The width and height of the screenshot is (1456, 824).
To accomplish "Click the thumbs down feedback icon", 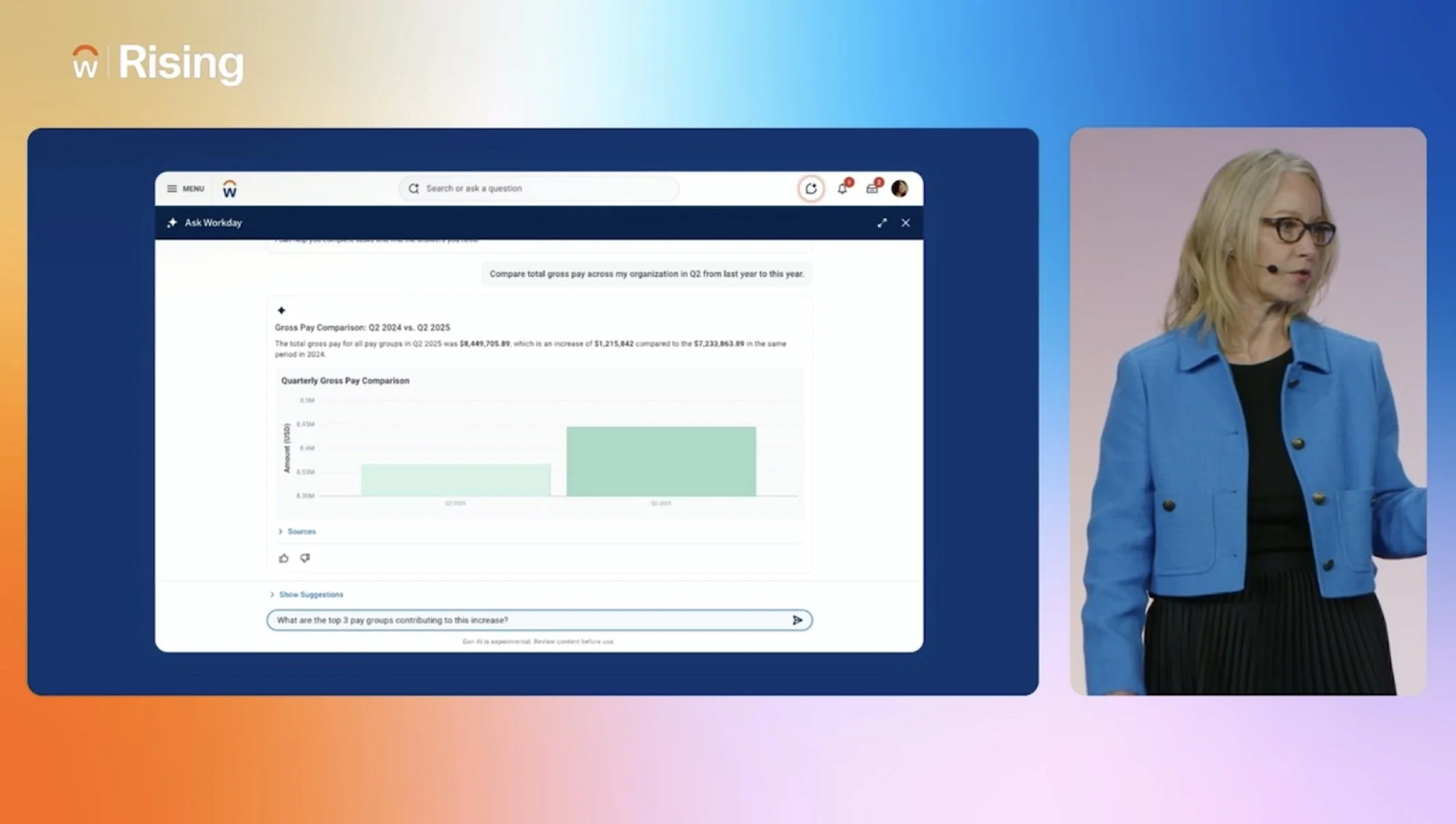I will pyautogui.click(x=305, y=558).
